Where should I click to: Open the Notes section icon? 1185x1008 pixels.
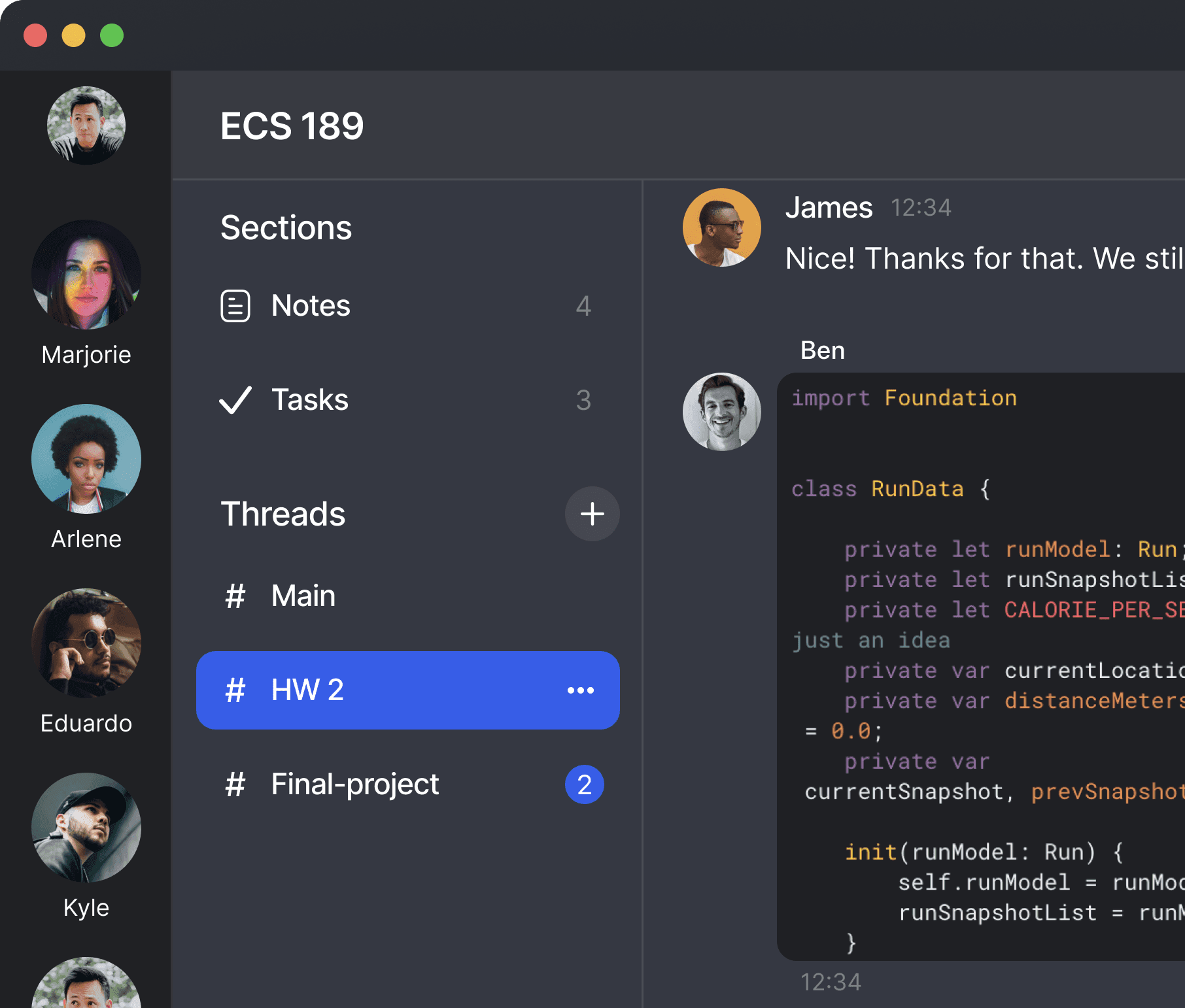(x=235, y=306)
